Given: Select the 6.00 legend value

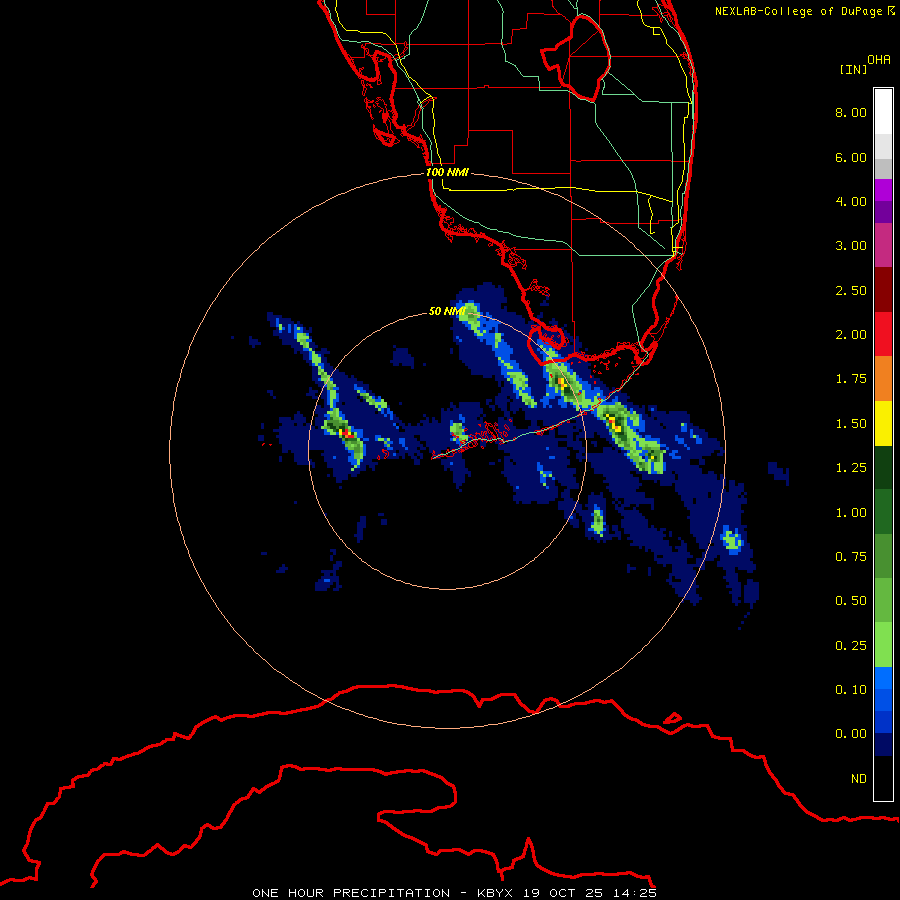Looking at the screenshot, I should 851,157.
